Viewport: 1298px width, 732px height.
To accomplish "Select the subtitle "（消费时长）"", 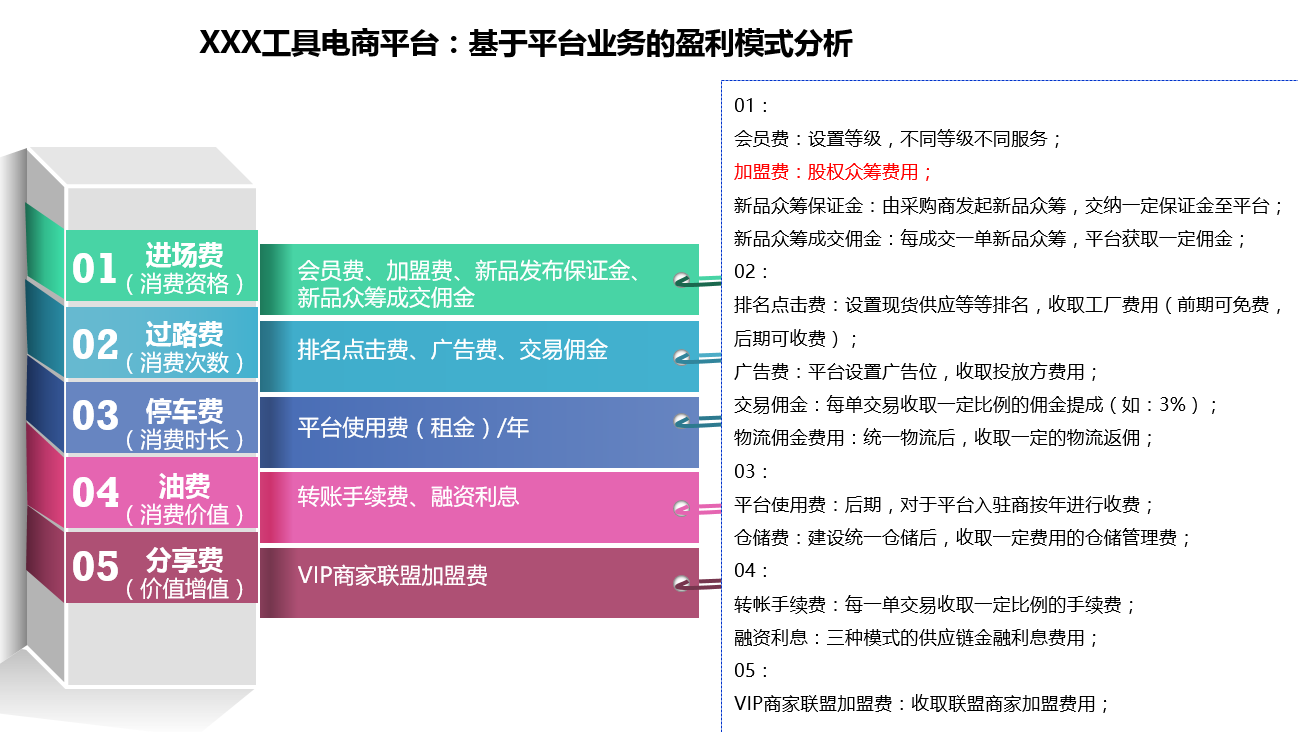I will [185, 438].
